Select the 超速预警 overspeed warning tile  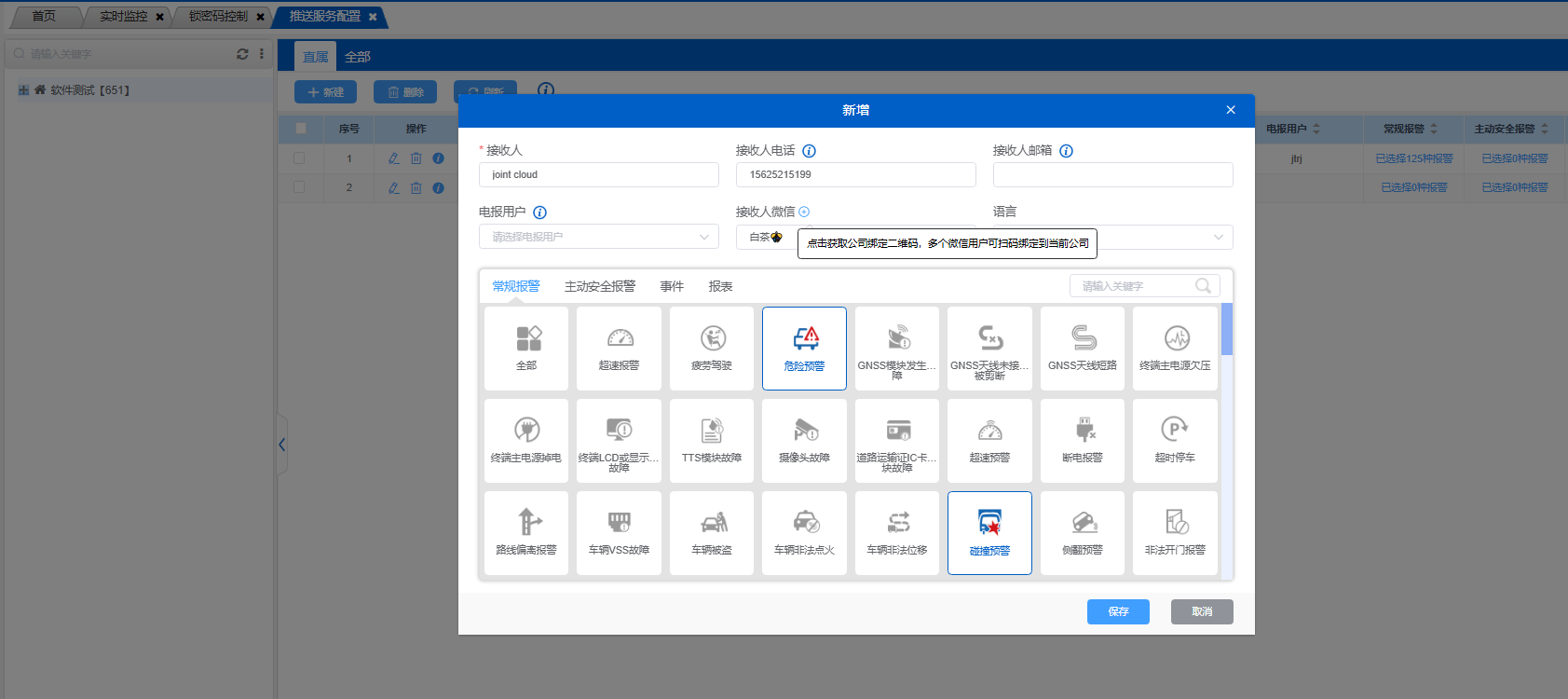(x=989, y=441)
